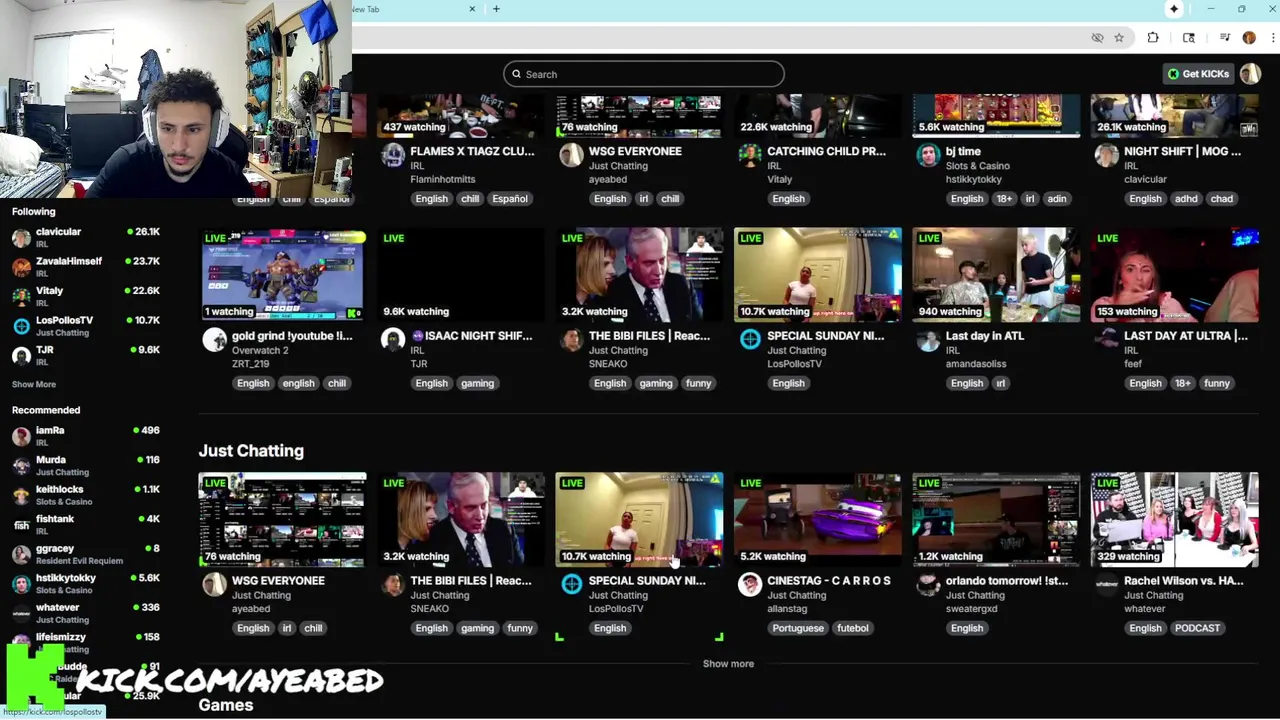Open orlando tomorrow stream thumbnail
Viewport: 1280px width, 720px height.
click(x=996, y=520)
